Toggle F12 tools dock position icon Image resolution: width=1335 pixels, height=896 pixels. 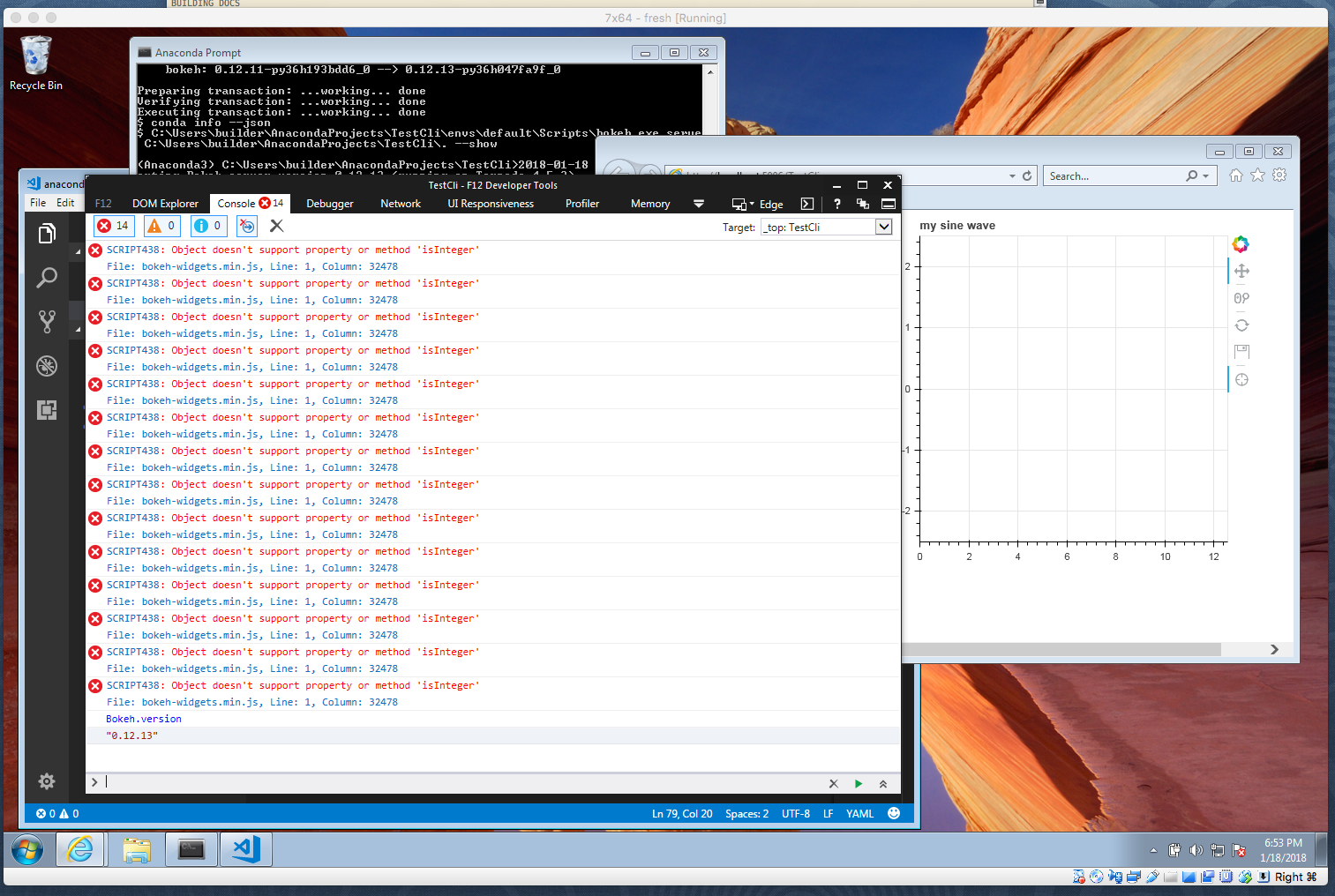tap(889, 204)
